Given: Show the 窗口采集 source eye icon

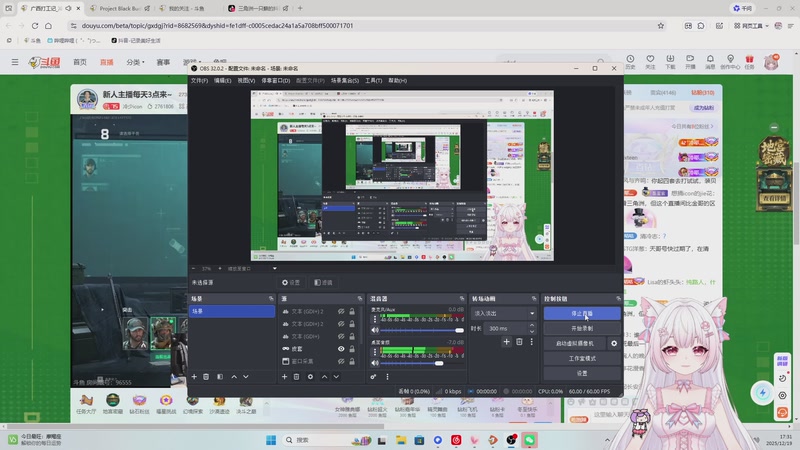Looking at the screenshot, I should click(341, 361).
